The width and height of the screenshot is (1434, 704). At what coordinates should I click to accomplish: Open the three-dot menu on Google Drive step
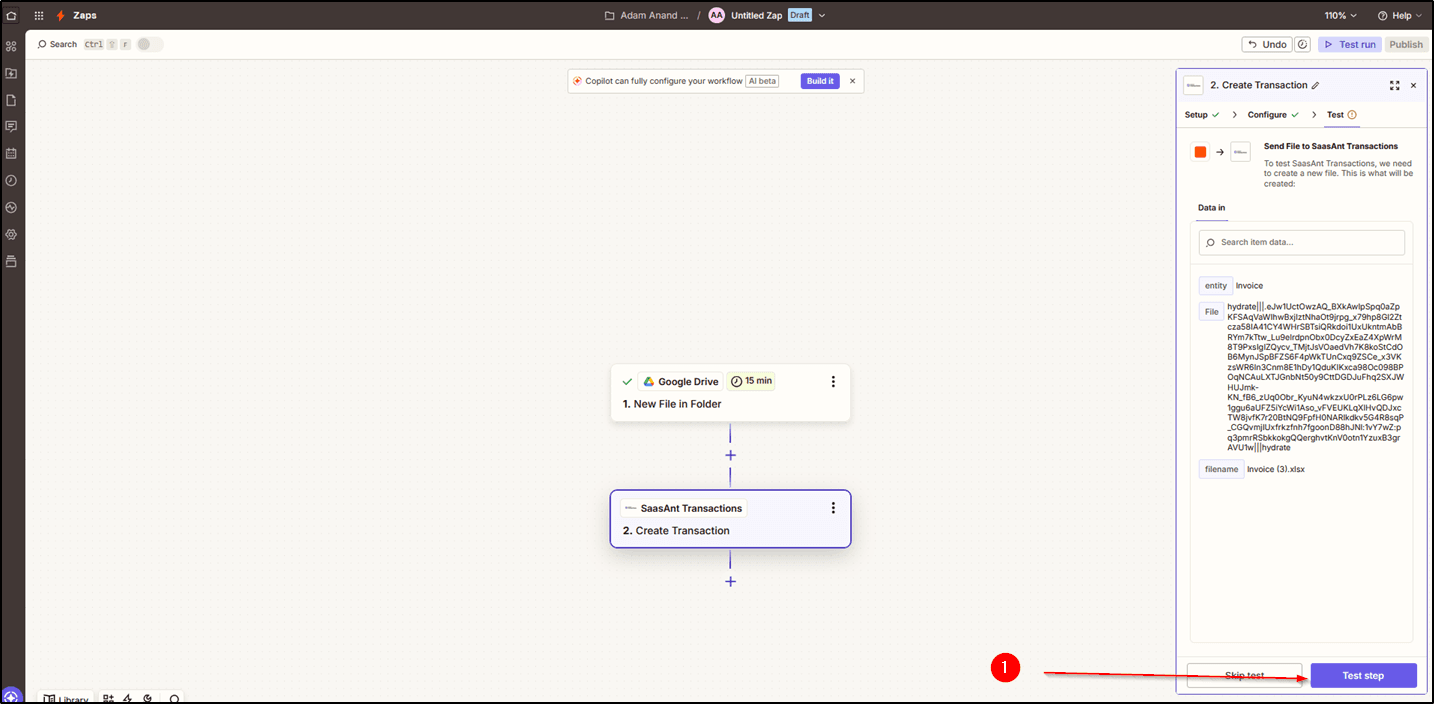[833, 382]
